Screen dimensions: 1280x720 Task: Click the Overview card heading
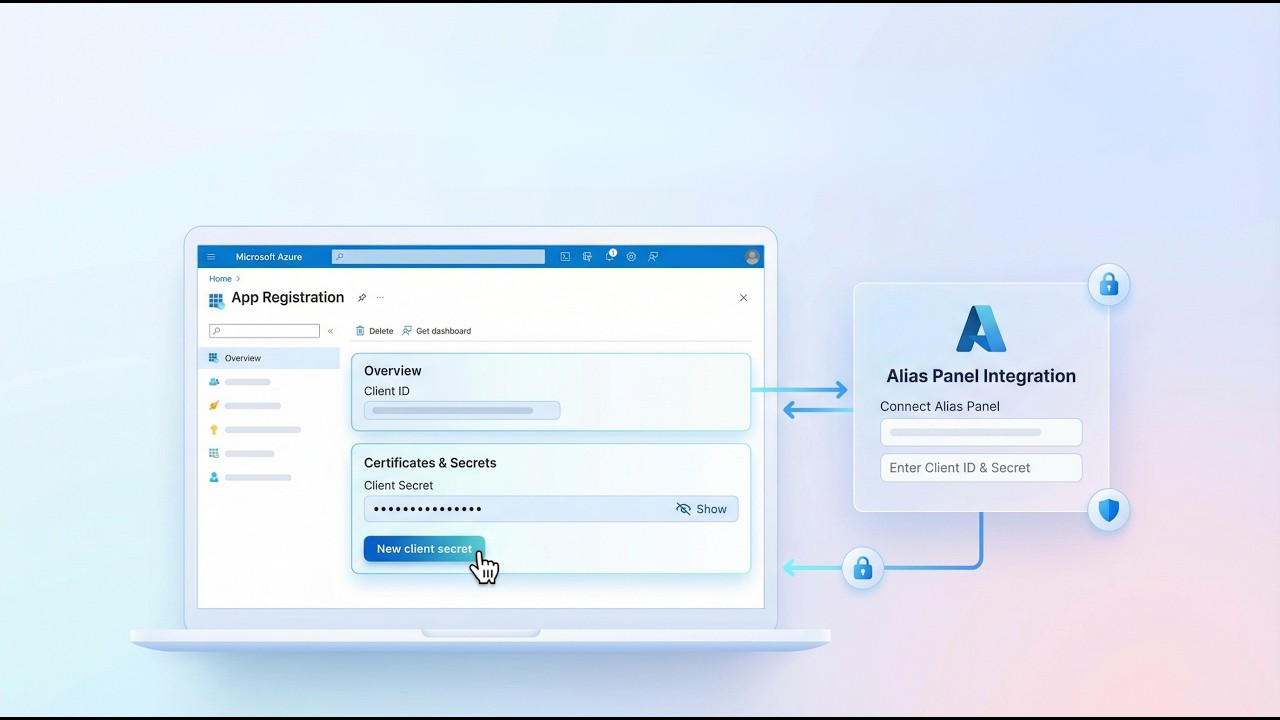point(393,371)
